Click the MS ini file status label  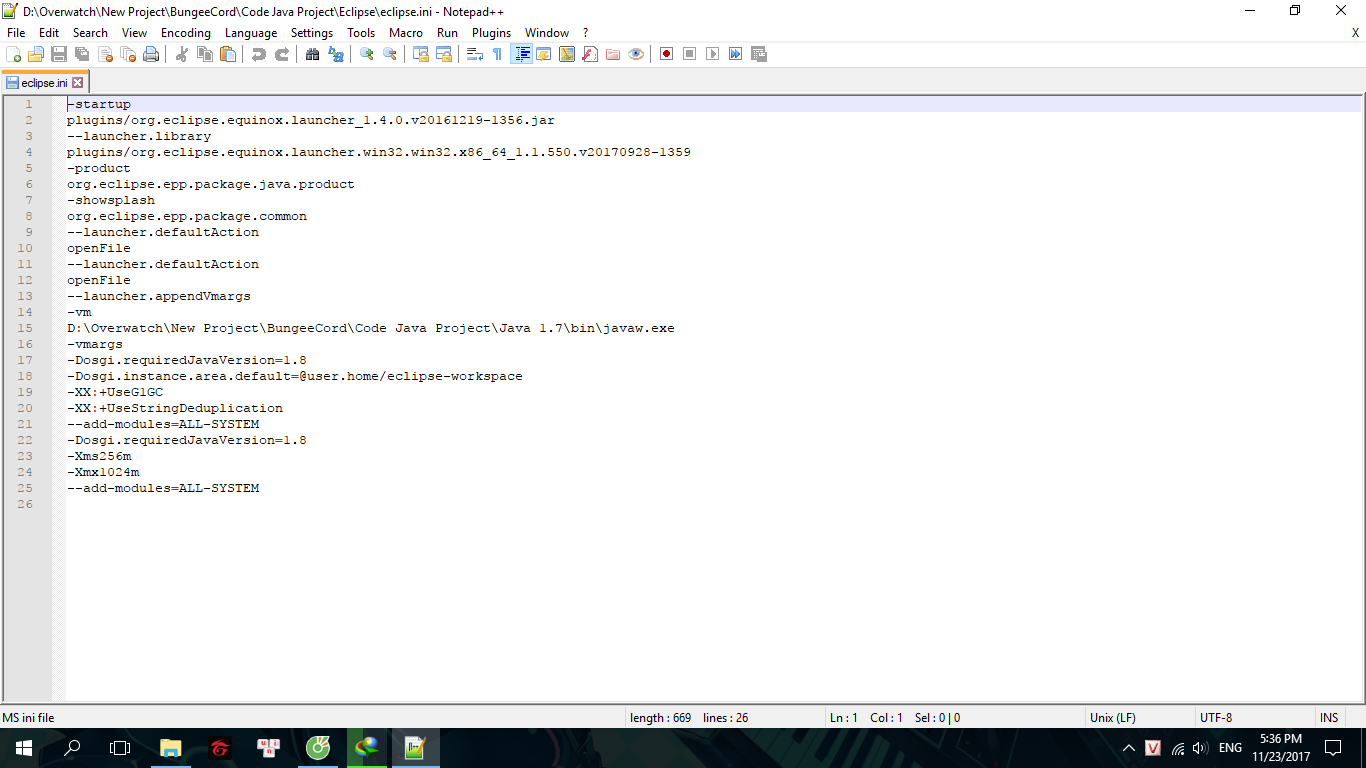pos(29,718)
